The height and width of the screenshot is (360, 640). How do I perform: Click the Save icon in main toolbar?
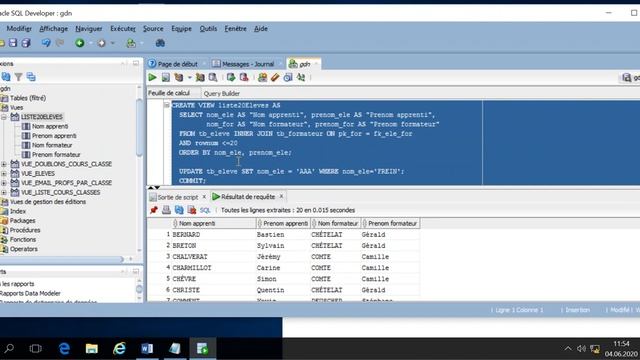pyautogui.click(x=13, y=43)
